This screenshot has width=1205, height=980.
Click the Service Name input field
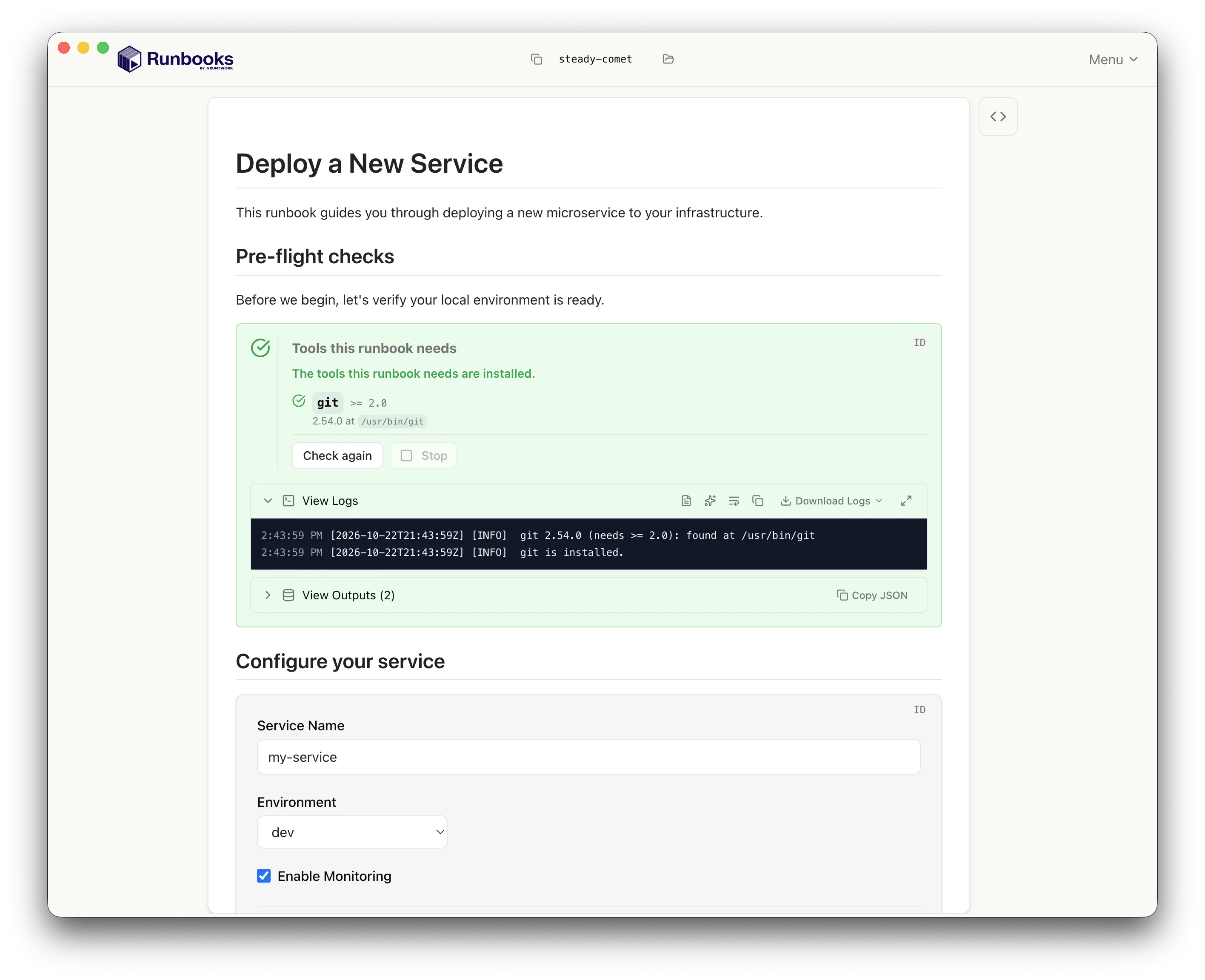(x=588, y=757)
